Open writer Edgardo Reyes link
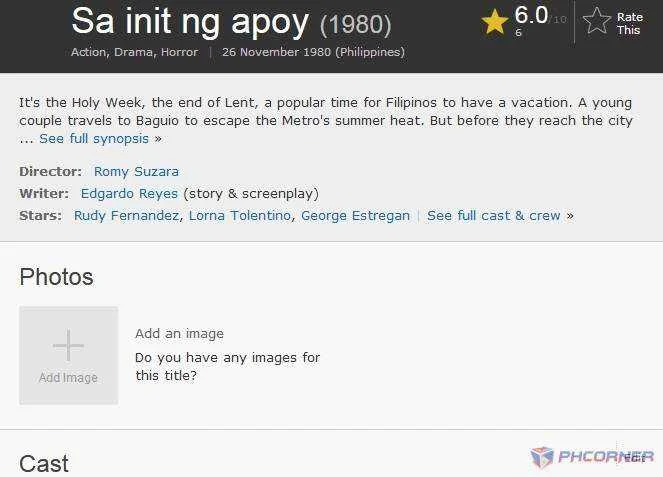This screenshot has height=477, width=663. [x=129, y=193]
